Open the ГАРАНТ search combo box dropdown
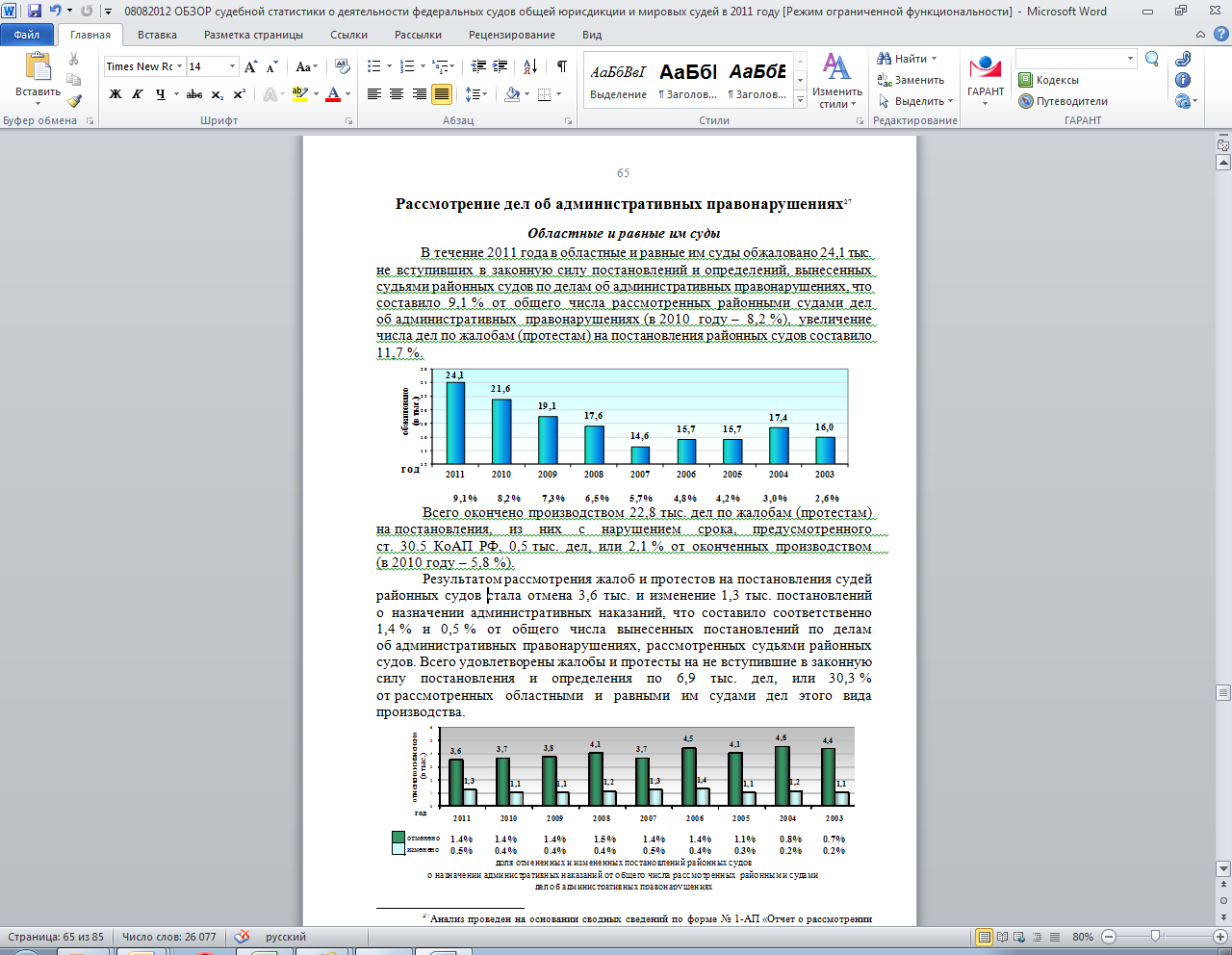1232x955 pixels. click(1131, 60)
